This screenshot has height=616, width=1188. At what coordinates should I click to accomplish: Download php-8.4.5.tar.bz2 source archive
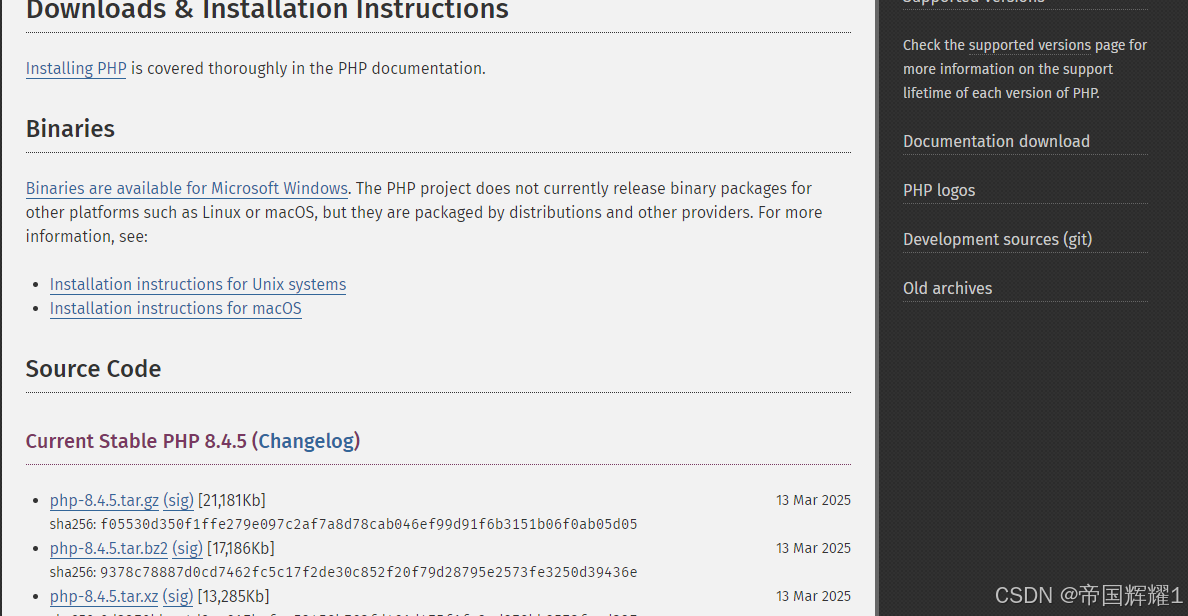109,549
